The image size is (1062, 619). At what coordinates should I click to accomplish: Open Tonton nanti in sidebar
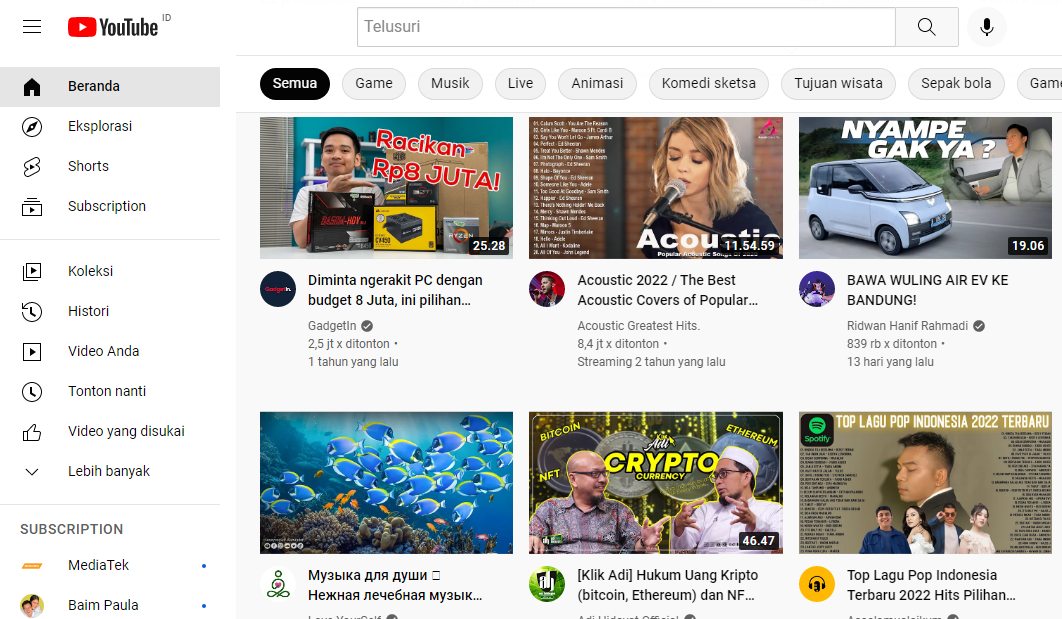pos(110,391)
